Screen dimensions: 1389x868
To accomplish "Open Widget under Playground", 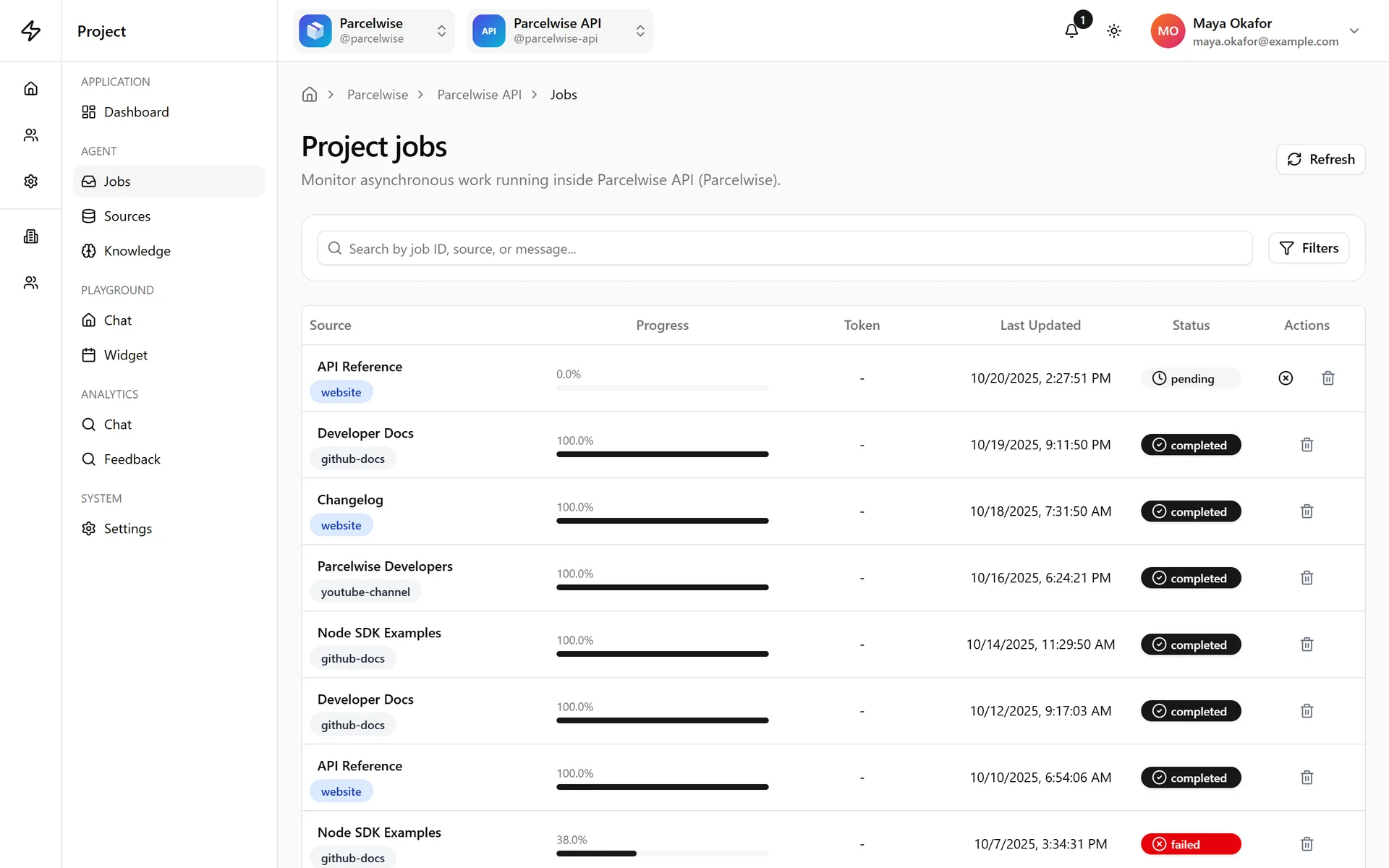I will coord(169,354).
